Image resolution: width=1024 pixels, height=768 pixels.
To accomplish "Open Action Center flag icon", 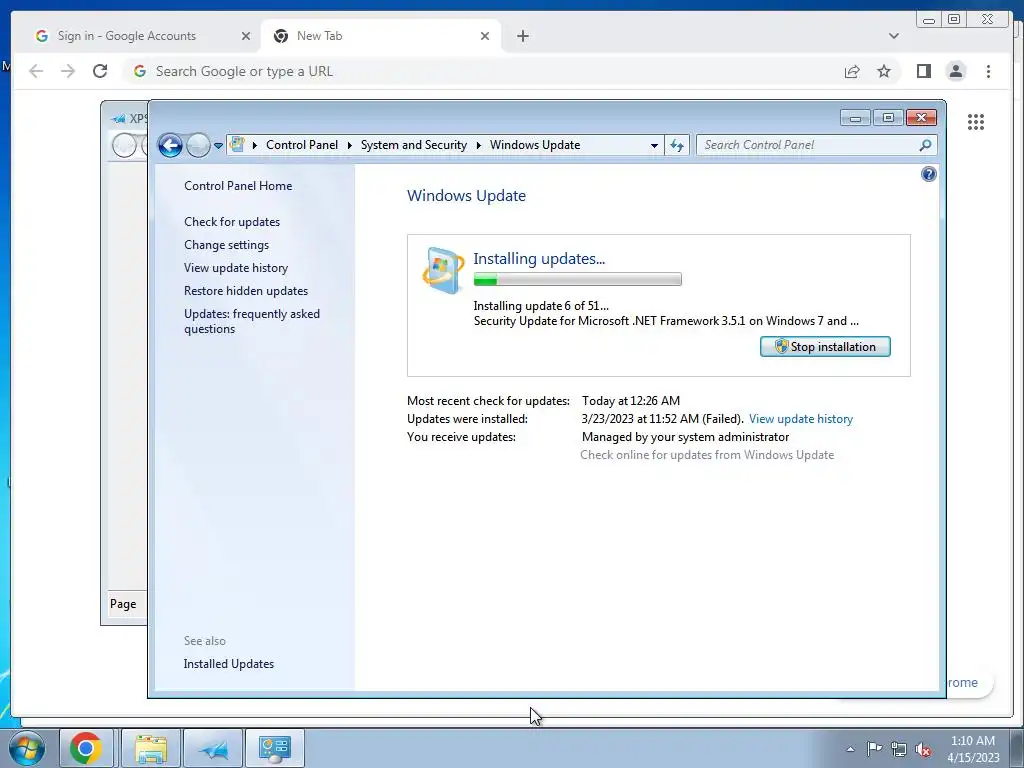I will point(874,749).
